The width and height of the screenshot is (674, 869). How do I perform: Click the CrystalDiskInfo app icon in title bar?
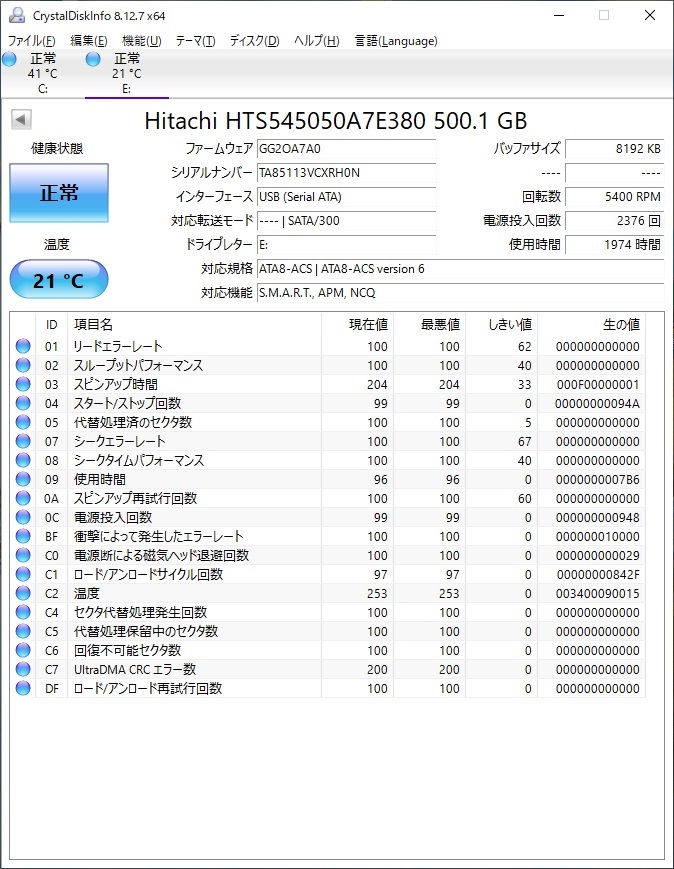(17, 15)
